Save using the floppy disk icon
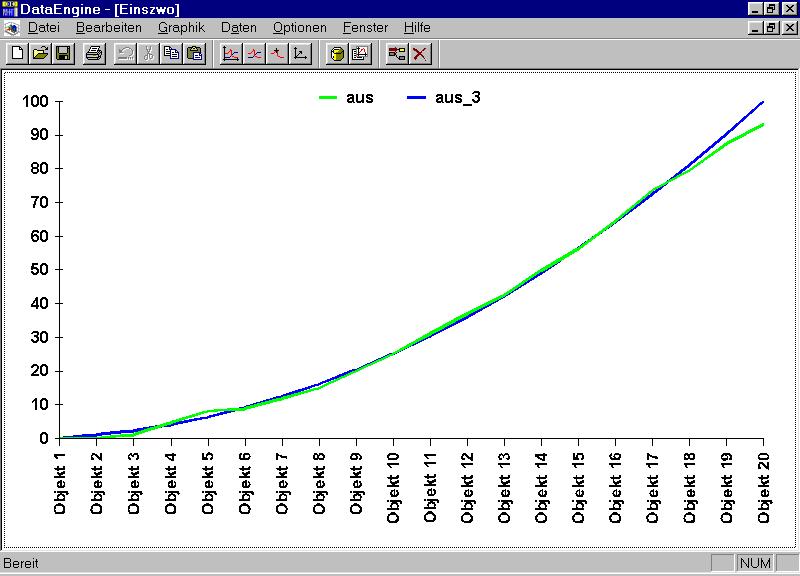 (62, 54)
